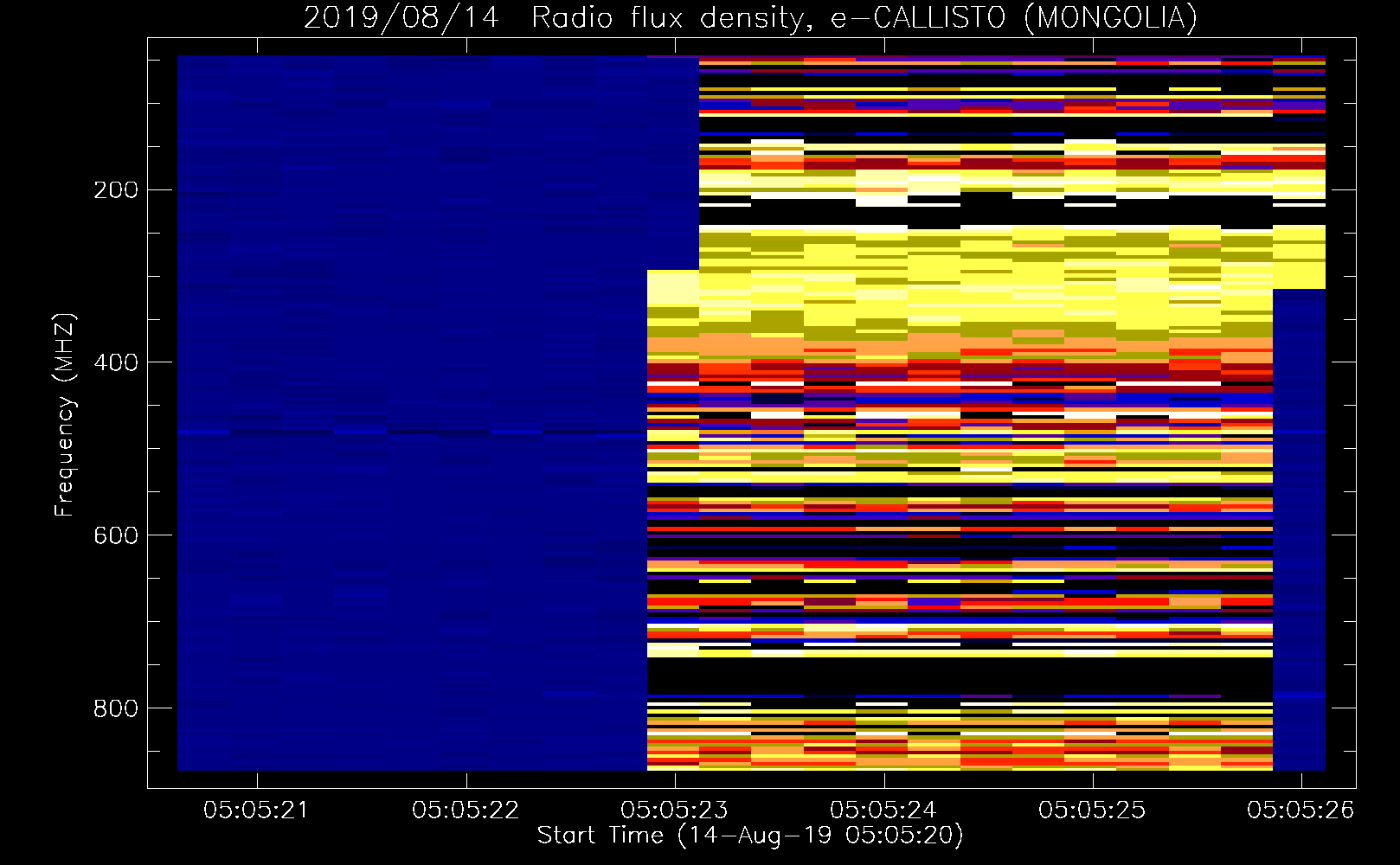Click the 05:05:21 time tick label

click(x=256, y=810)
